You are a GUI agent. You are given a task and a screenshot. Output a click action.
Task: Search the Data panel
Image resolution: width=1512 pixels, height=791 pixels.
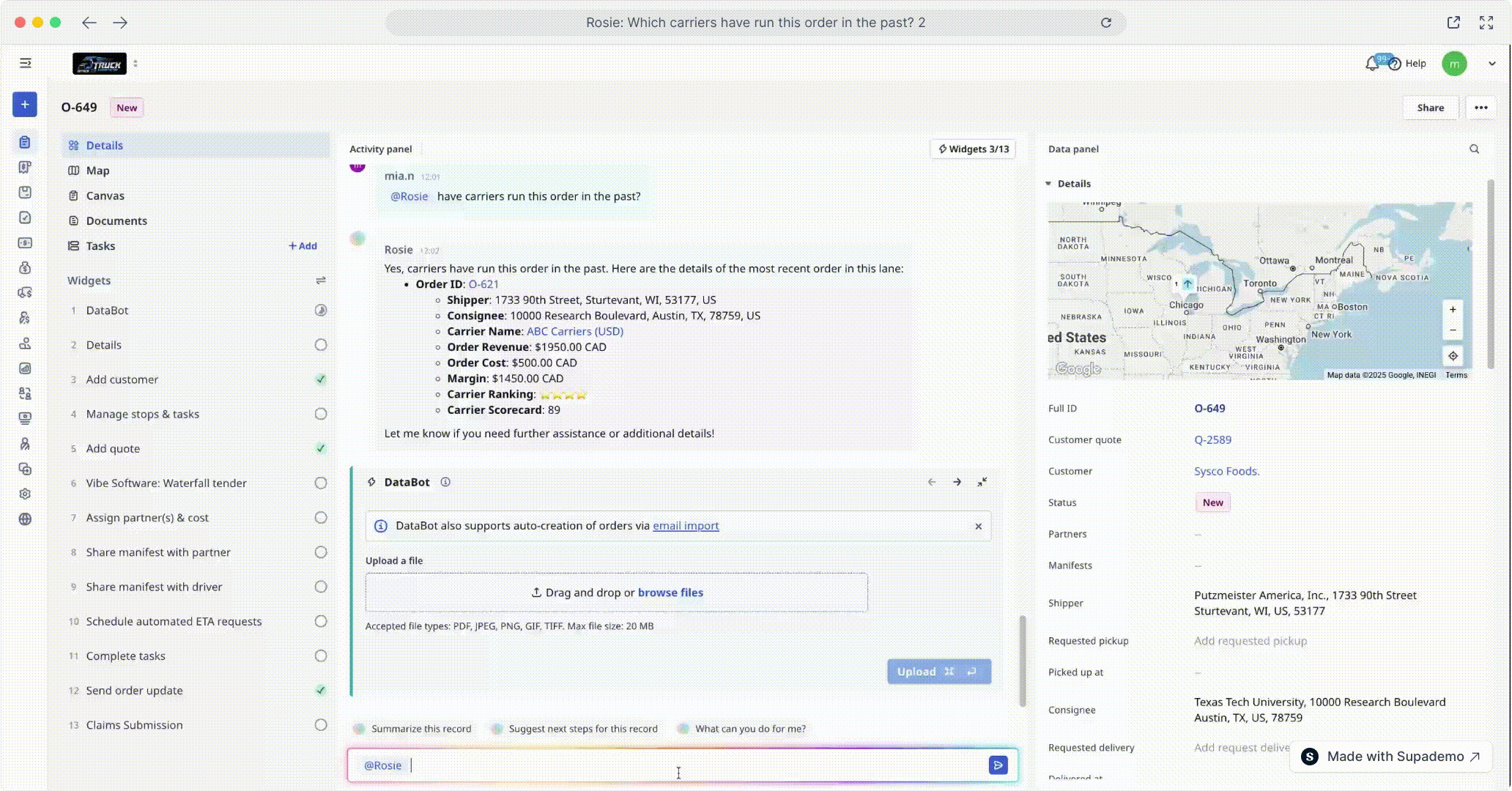pos(1474,149)
